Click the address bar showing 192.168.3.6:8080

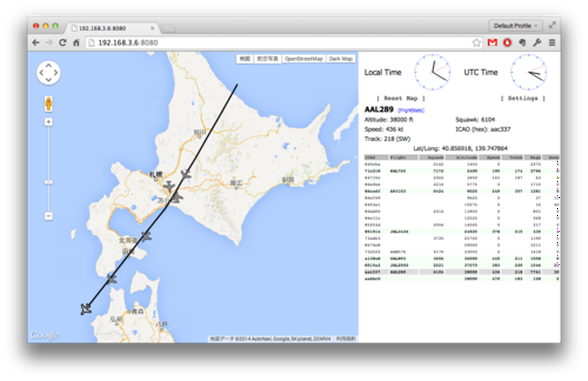[278, 43]
